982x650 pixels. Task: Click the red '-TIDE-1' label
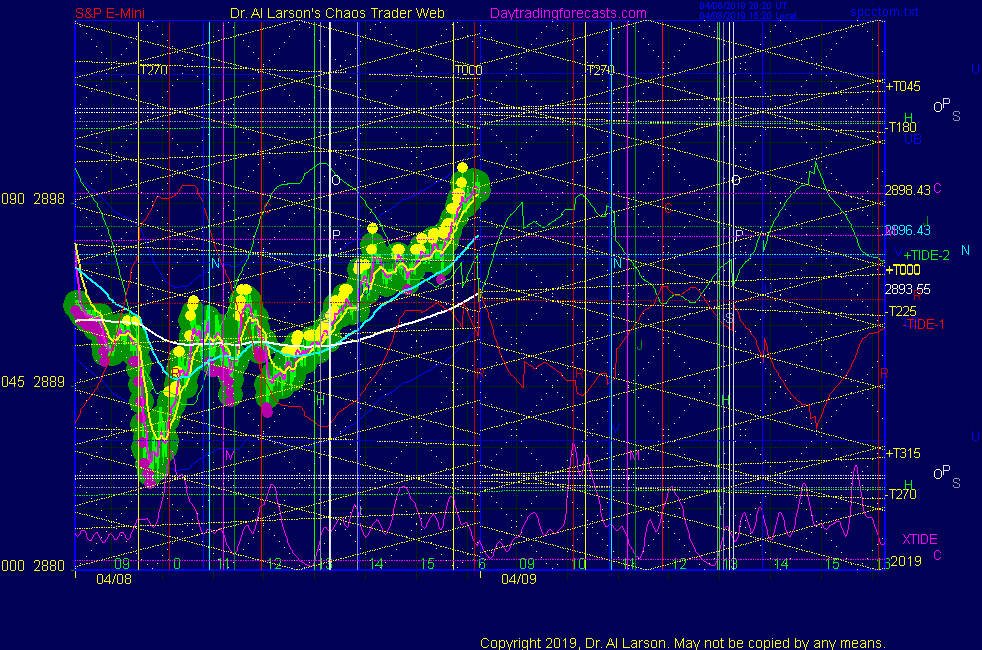[924, 324]
